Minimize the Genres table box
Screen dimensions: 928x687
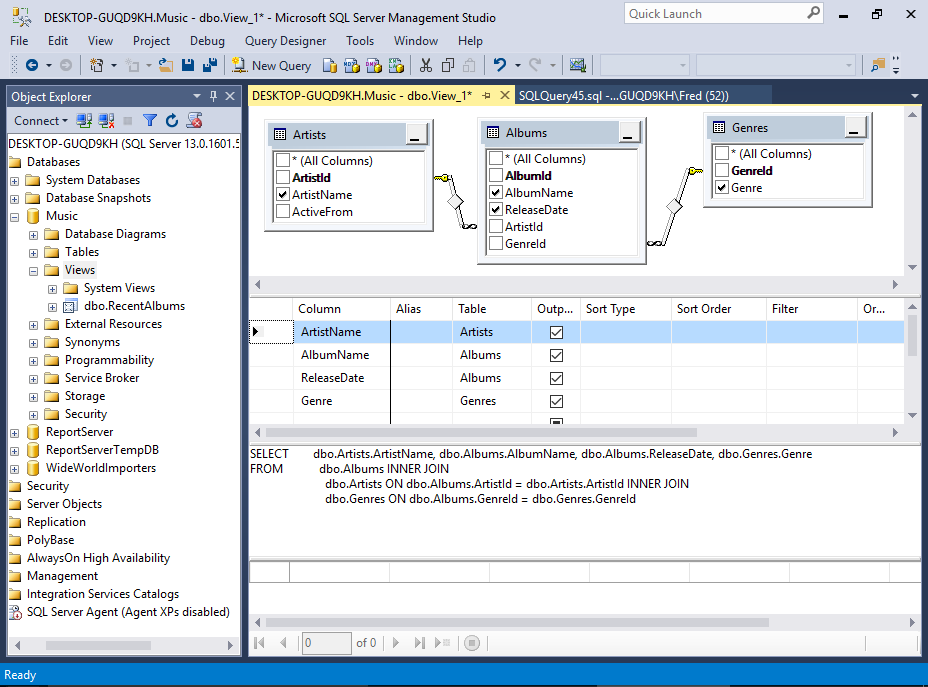point(855,128)
